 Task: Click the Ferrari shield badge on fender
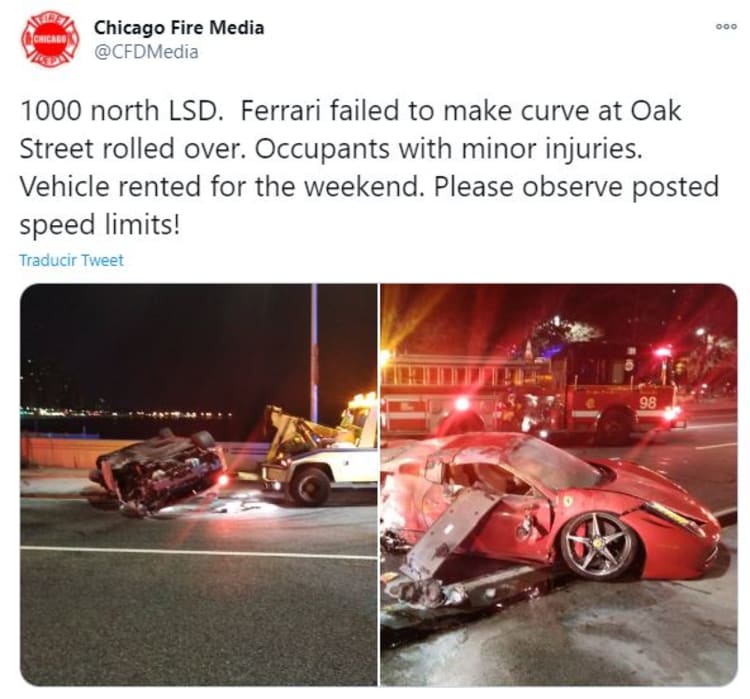click(x=568, y=500)
